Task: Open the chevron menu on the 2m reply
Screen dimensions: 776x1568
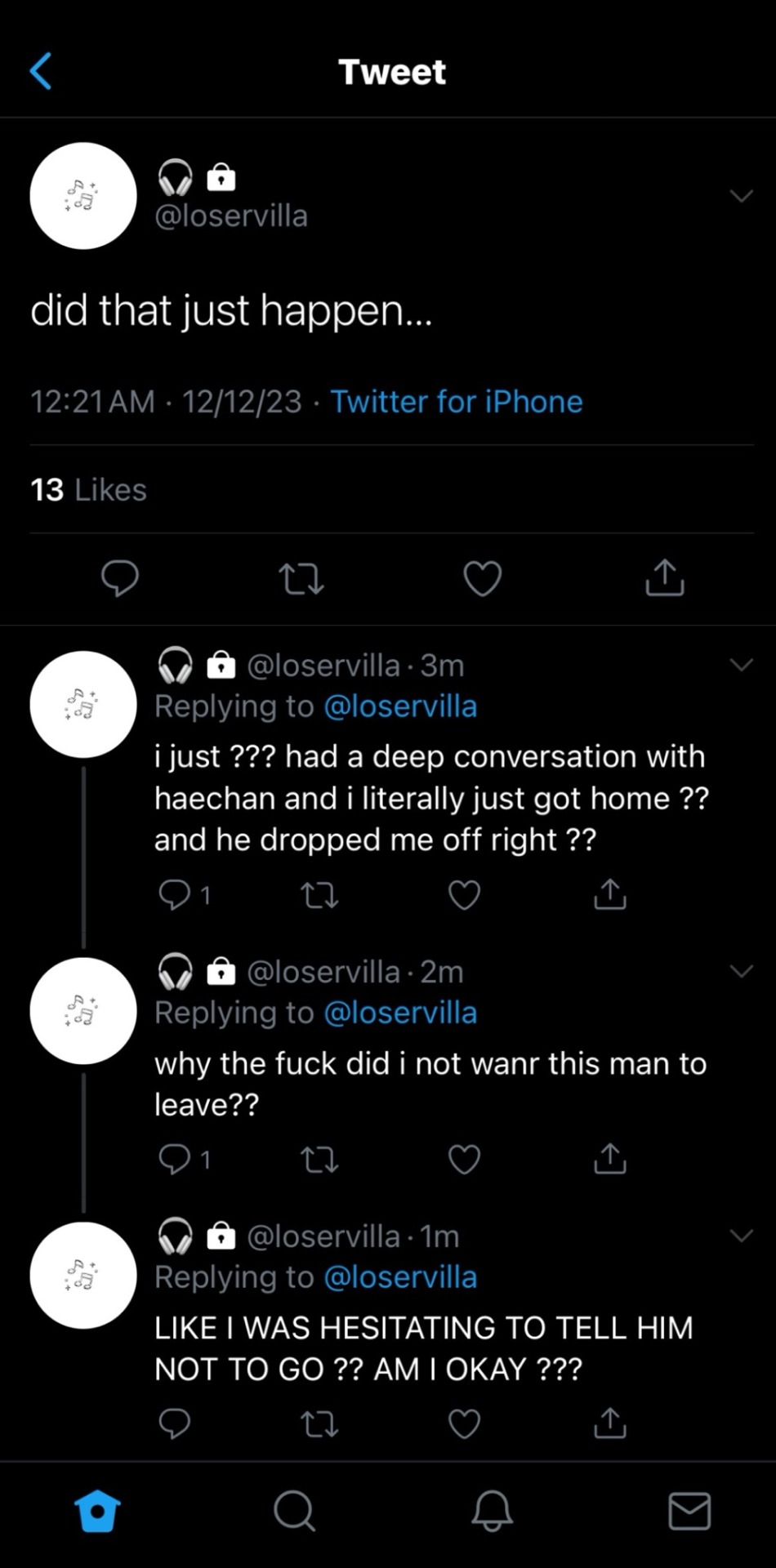Action: (x=741, y=971)
